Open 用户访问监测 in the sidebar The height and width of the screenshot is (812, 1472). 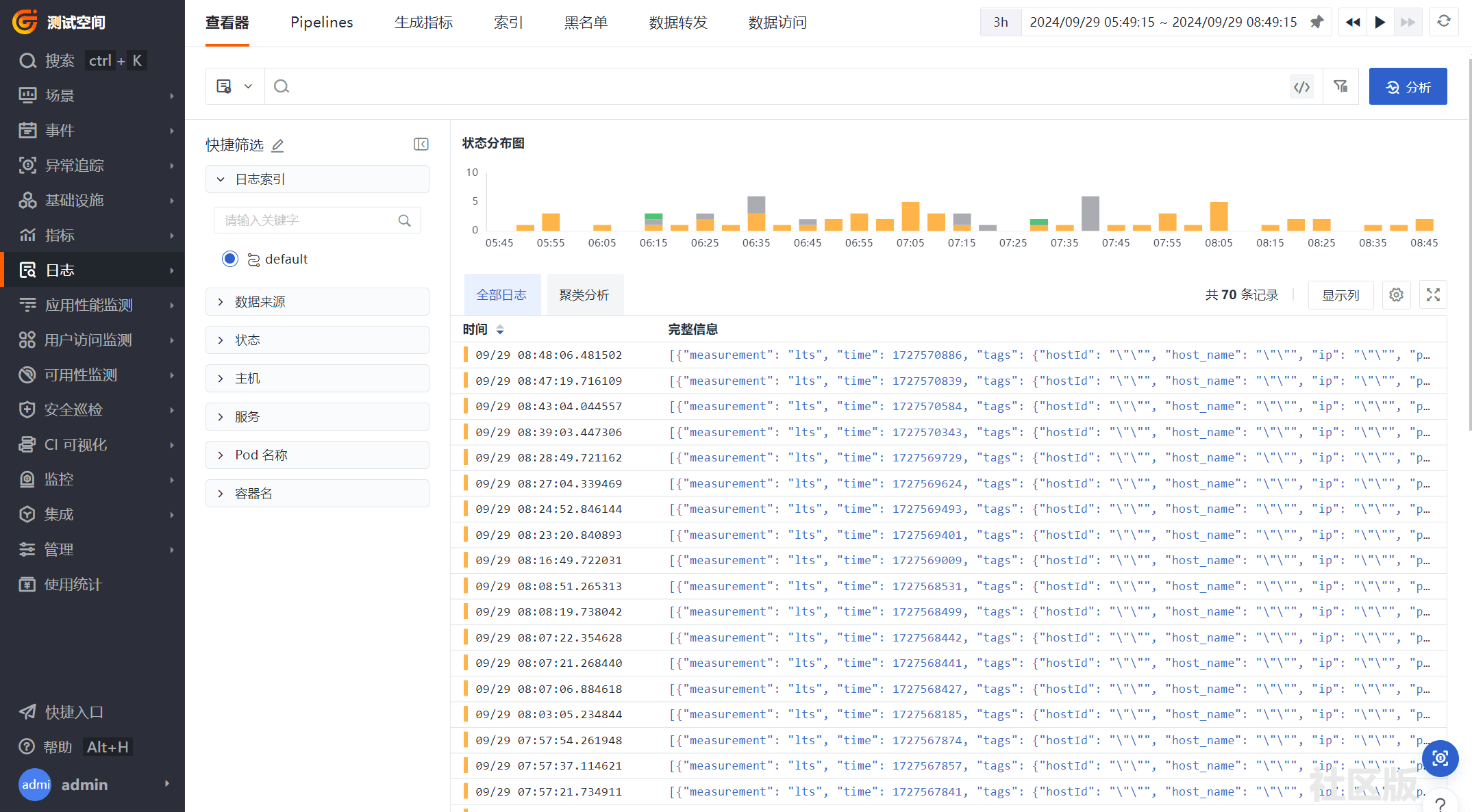[x=92, y=340]
